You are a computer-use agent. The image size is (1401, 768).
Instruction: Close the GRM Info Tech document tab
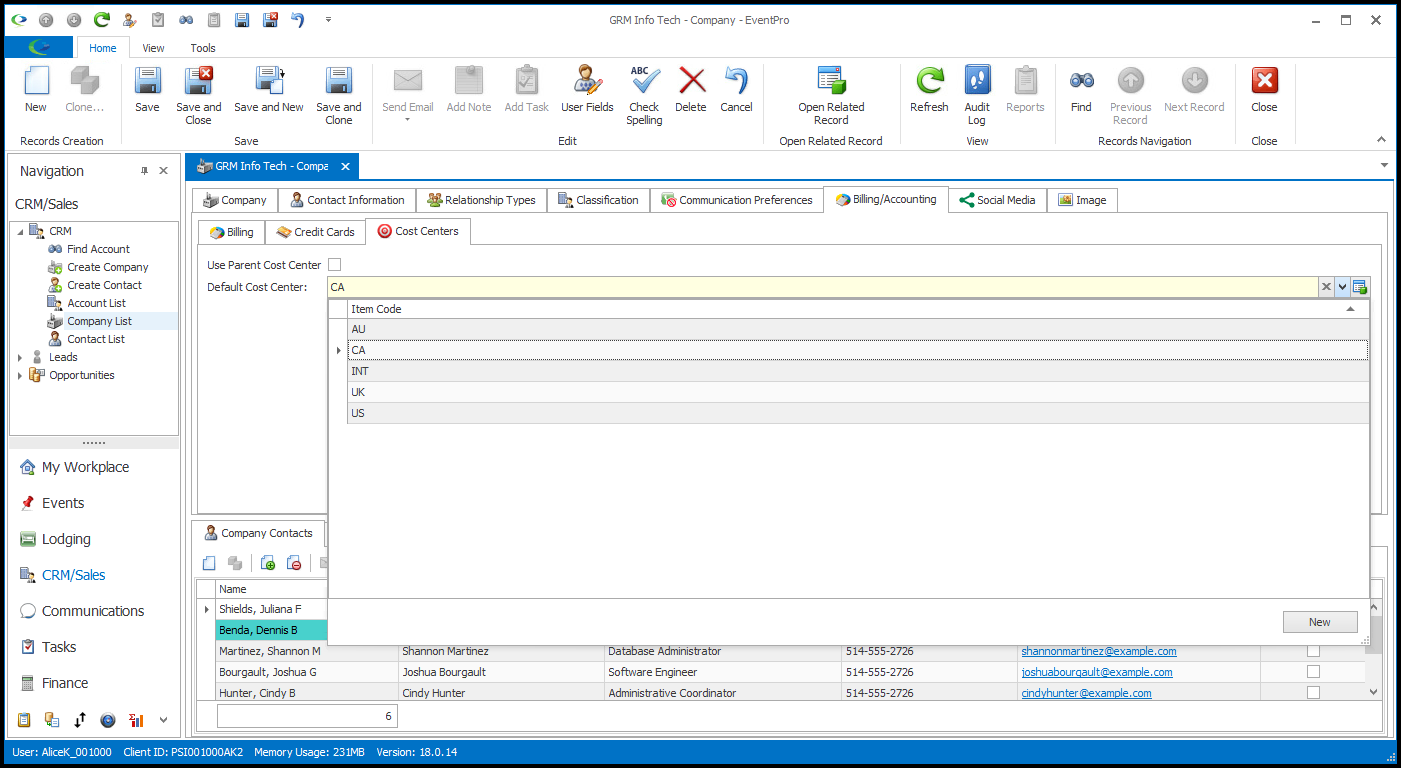coord(345,166)
